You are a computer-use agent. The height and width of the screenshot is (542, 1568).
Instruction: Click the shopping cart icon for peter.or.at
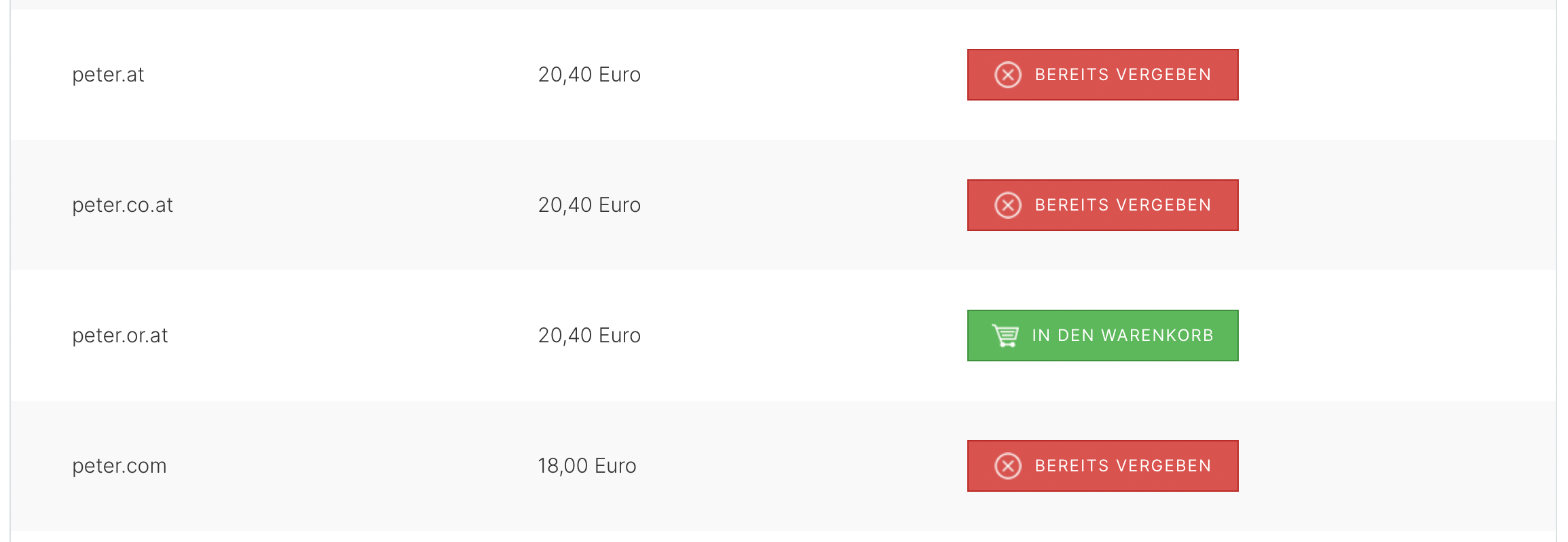1005,336
